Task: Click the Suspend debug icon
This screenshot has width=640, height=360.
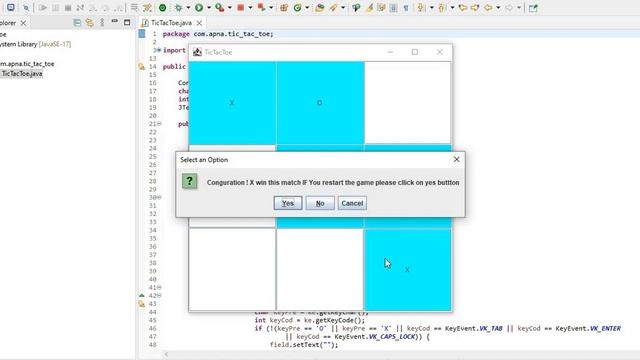Action: tap(56, 8)
